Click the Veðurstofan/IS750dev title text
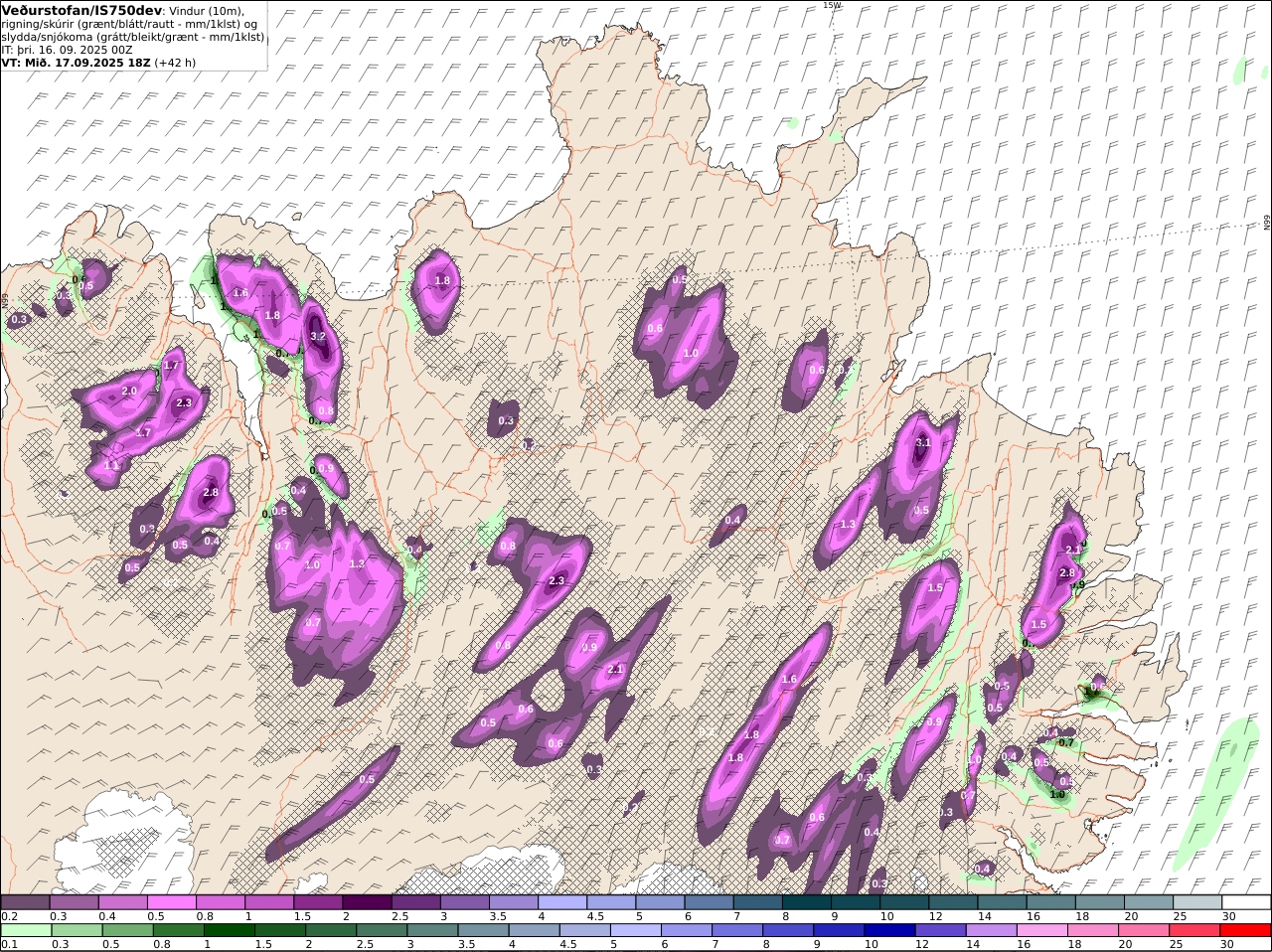 (x=79, y=10)
